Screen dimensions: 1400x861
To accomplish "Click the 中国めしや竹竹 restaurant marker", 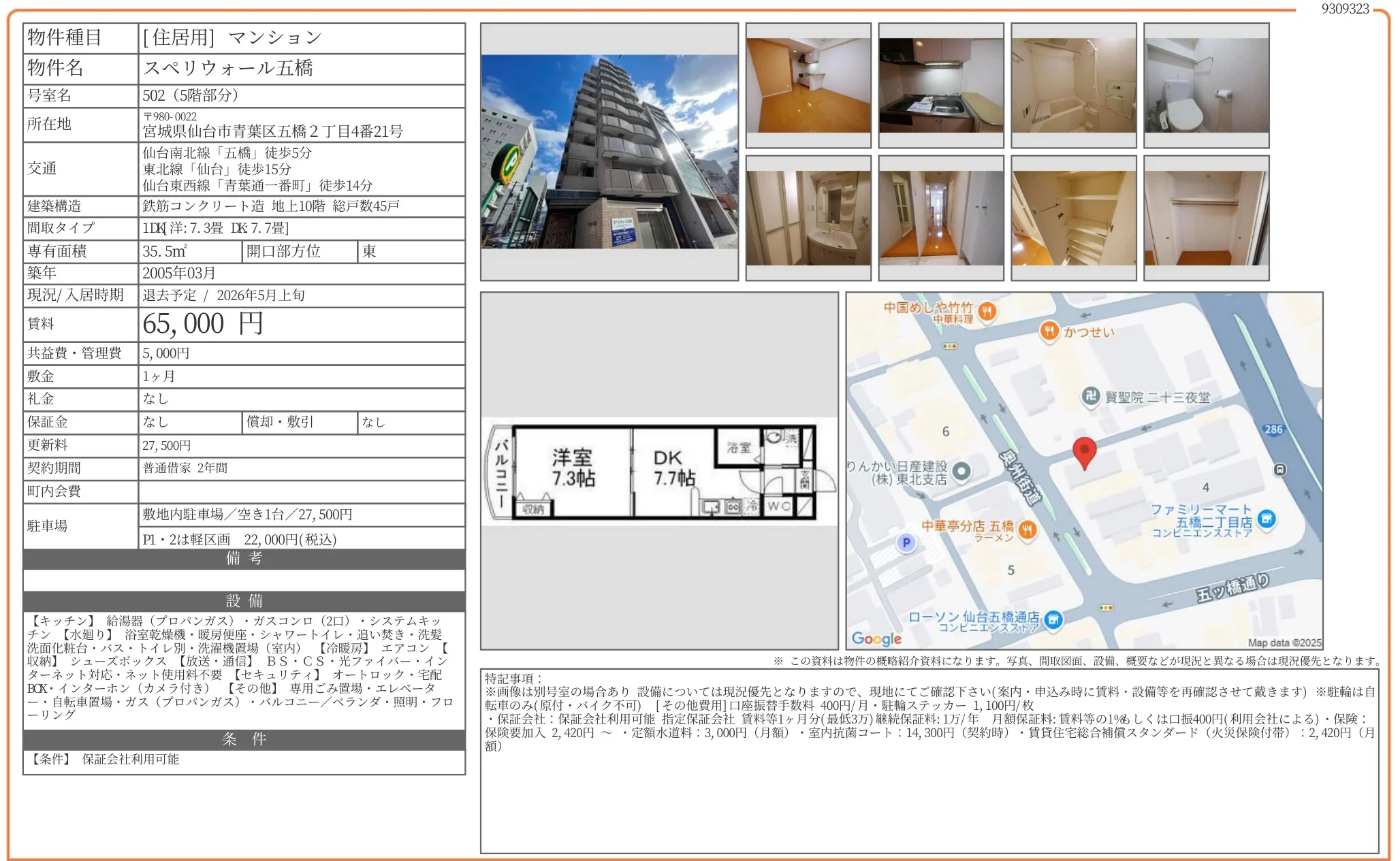I will point(987,312).
